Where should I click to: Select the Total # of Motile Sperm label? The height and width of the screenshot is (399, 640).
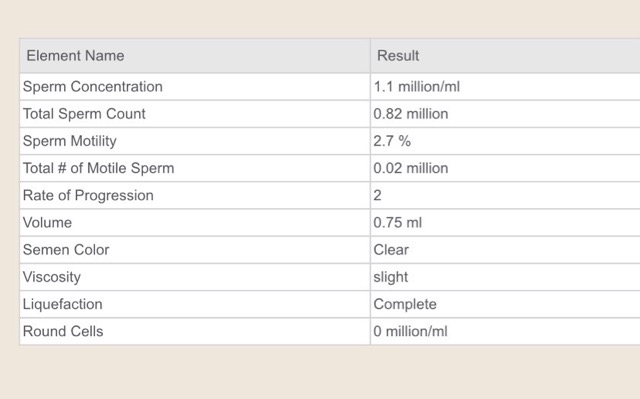[98, 168]
